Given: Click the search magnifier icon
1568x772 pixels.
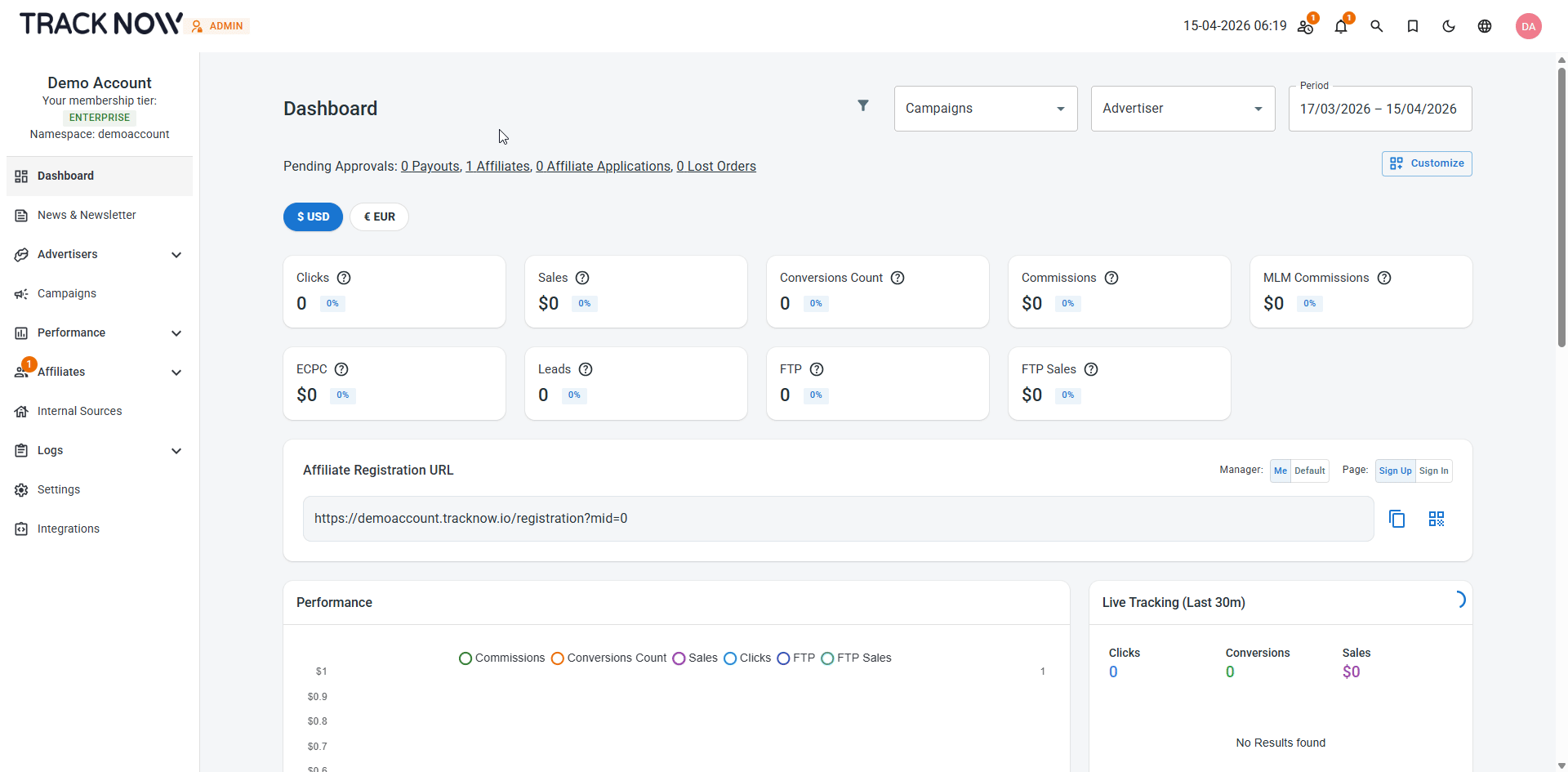Looking at the screenshot, I should click(x=1377, y=26).
